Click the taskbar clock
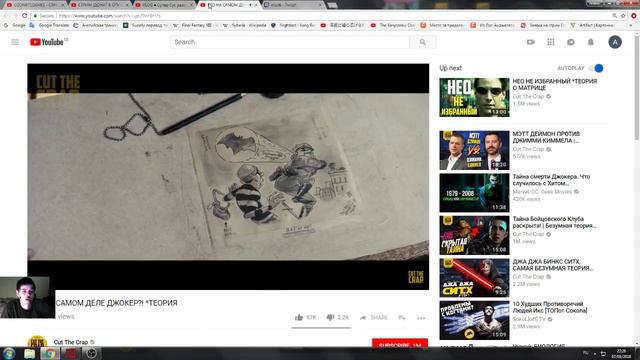This screenshot has width=640, height=360. point(621,353)
